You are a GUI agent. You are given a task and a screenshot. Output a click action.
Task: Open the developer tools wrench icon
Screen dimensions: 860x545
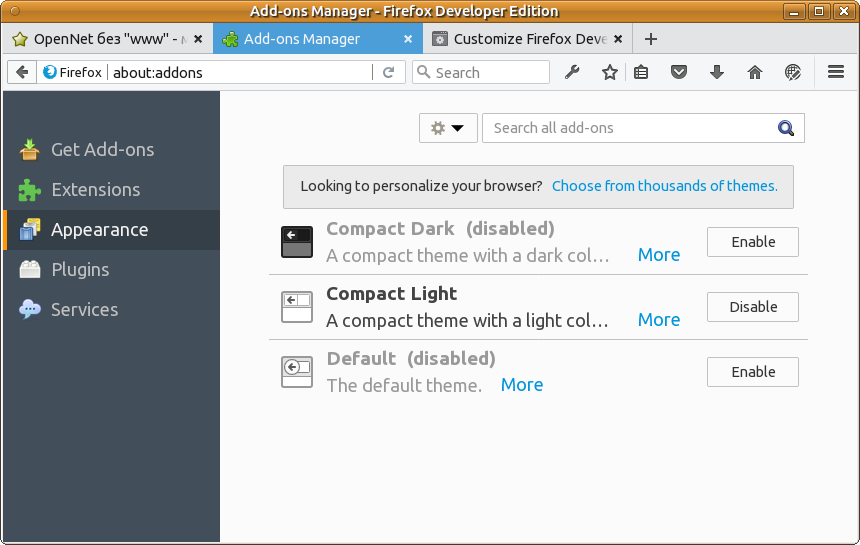[573, 72]
